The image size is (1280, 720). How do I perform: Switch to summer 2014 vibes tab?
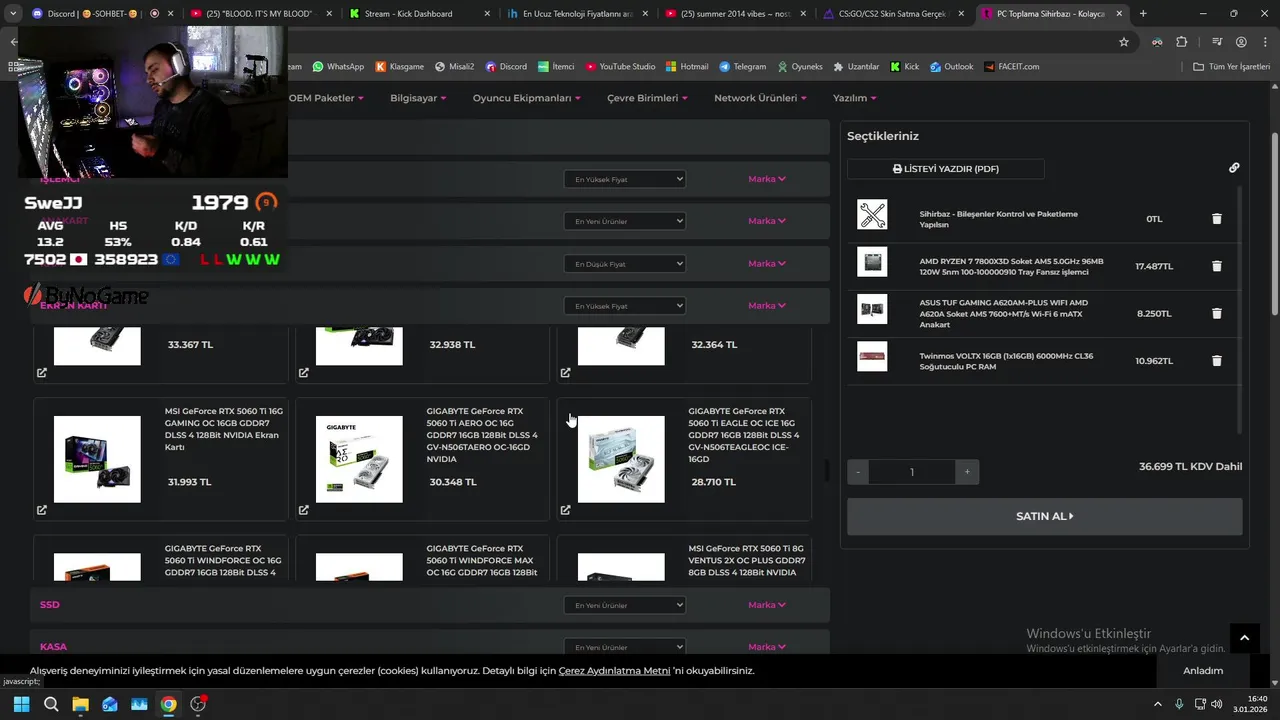click(733, 14)
